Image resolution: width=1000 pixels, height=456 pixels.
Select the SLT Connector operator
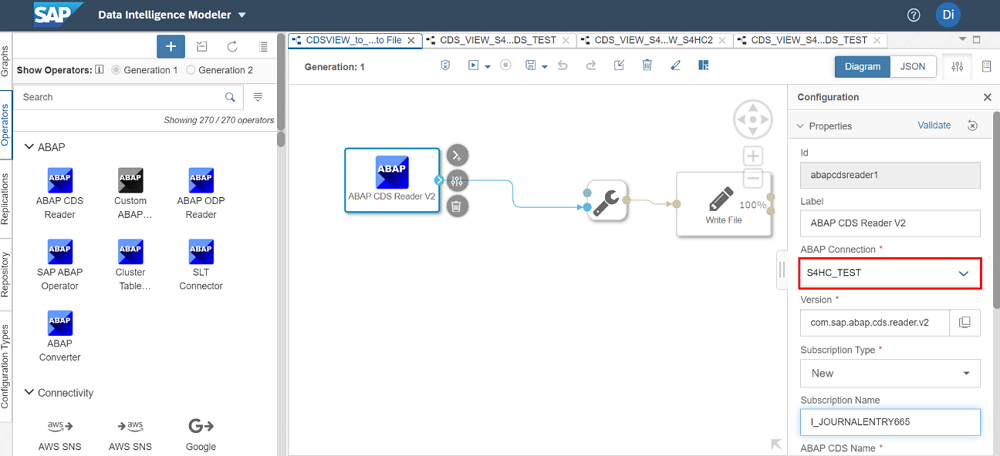click(201, 266)
